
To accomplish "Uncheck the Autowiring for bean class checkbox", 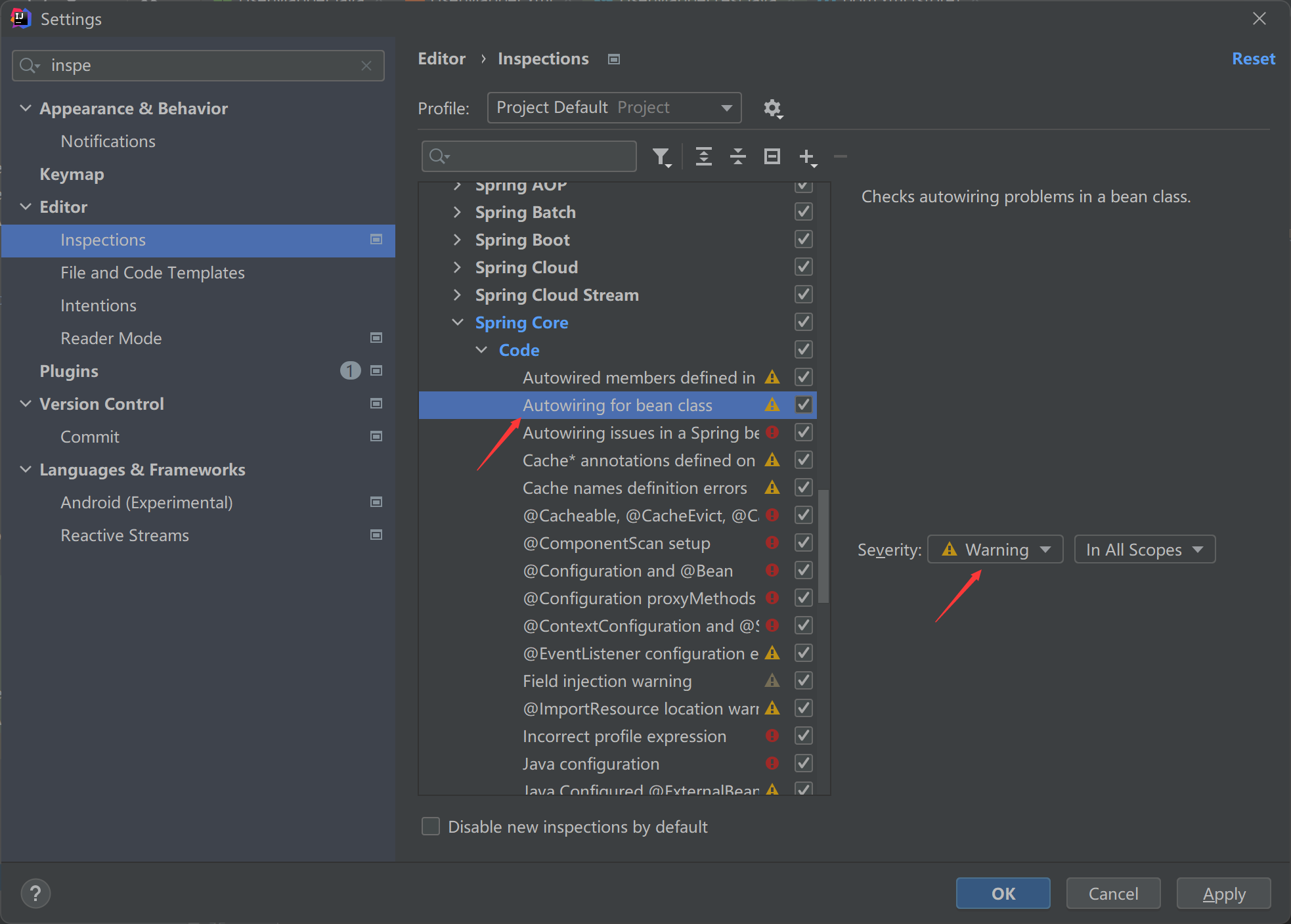I will (804, 405).
